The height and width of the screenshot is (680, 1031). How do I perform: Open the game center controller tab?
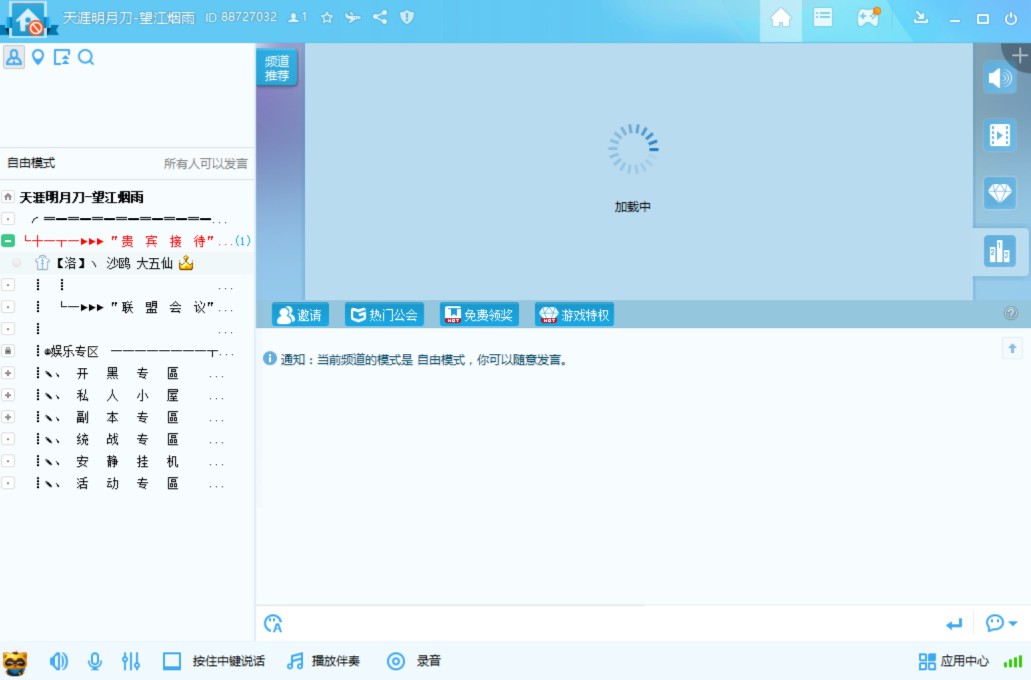pyautogui.click(x=868, y=17)
